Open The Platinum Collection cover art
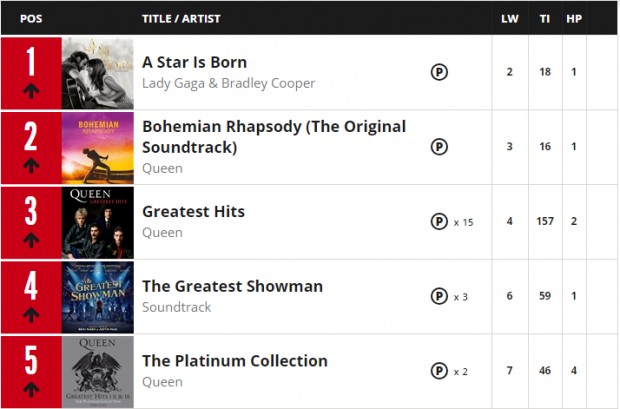Screen dimensions: 620x409 click(x=97, y=371)
